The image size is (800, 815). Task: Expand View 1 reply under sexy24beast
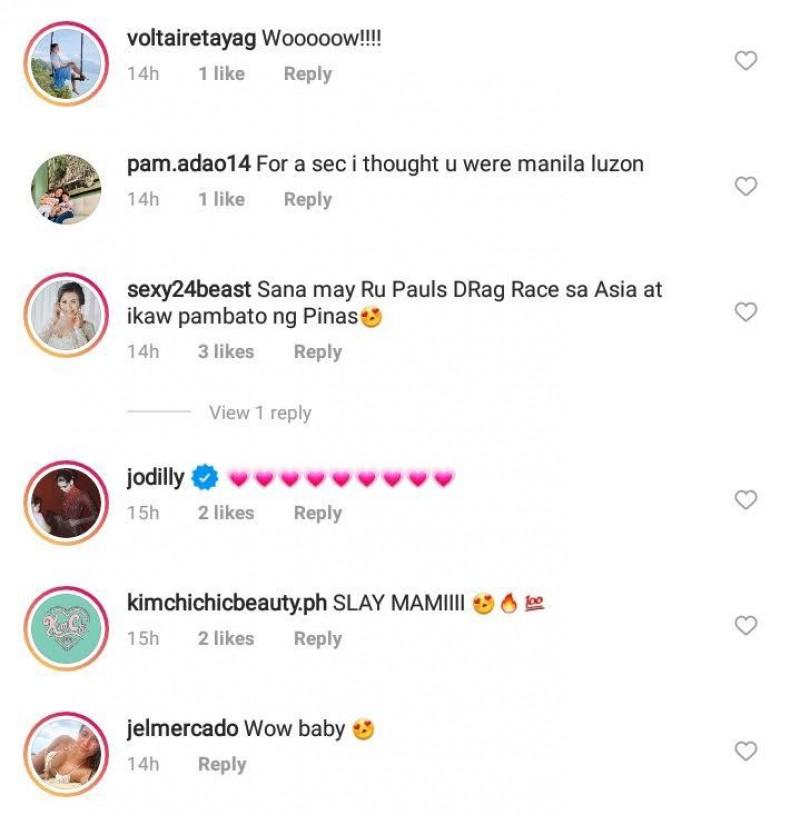pyautogui.click(x=260, y=413)
